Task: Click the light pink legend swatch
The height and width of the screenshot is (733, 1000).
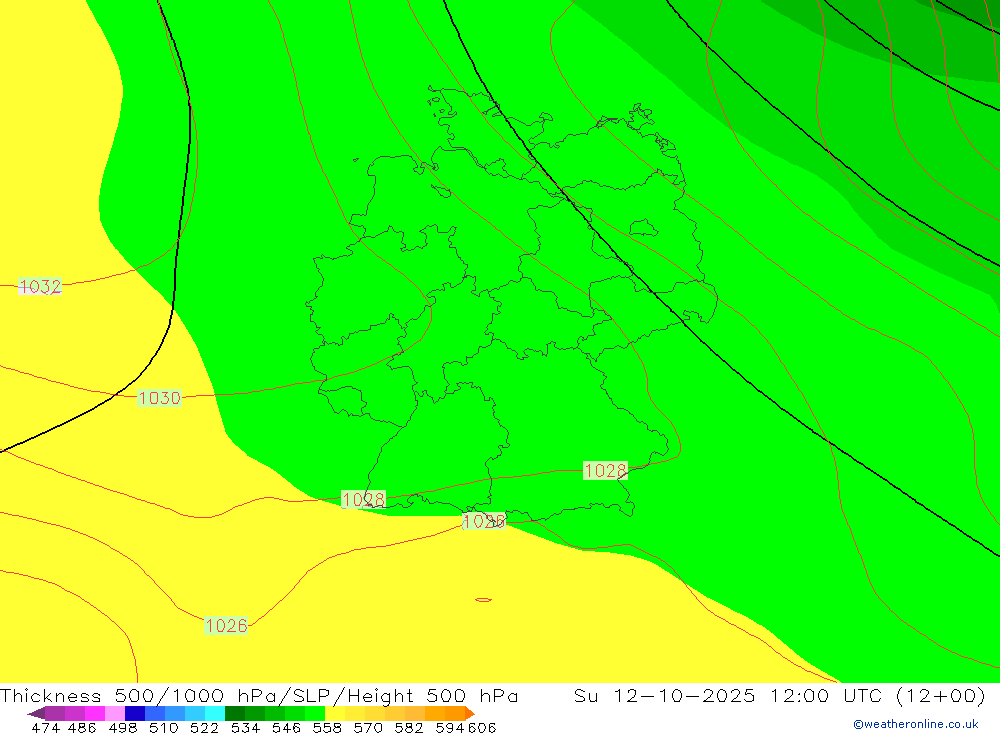Action: (x=115, y=713)
